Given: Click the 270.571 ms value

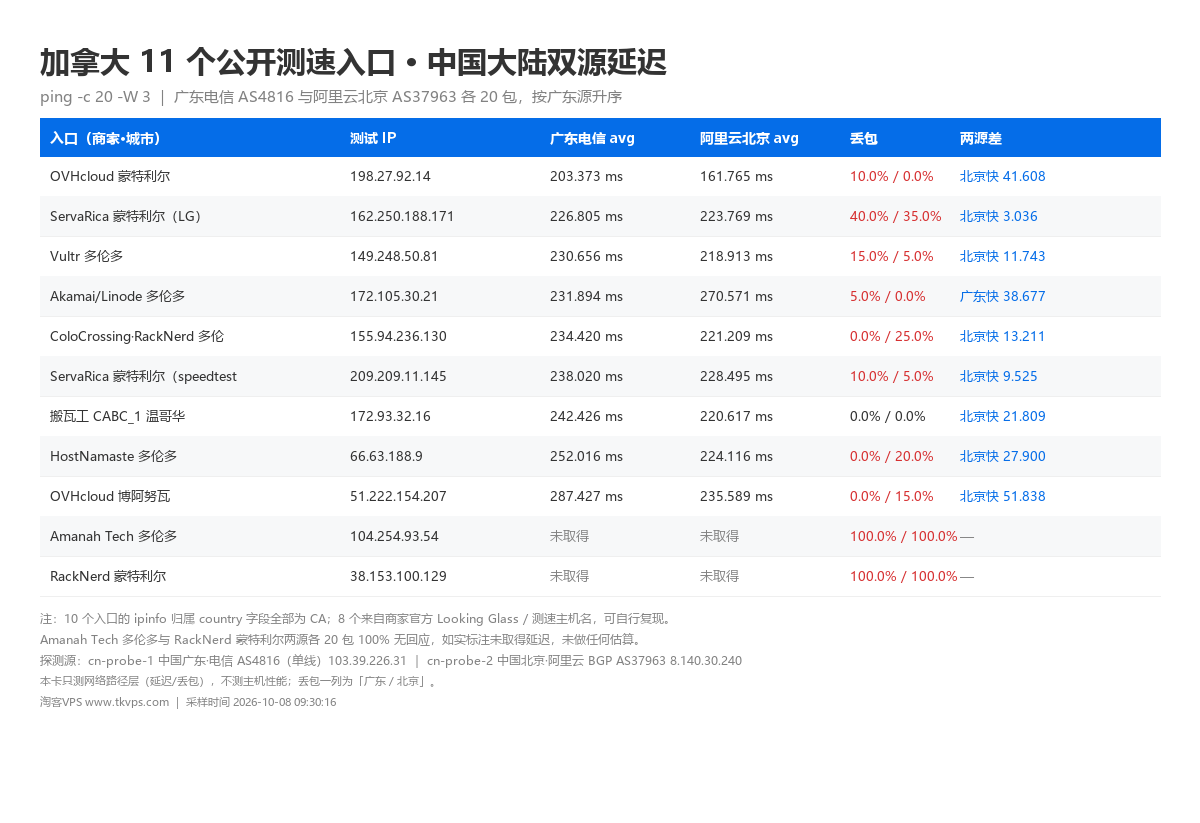Looking at the screenshot, I should 736,296.
